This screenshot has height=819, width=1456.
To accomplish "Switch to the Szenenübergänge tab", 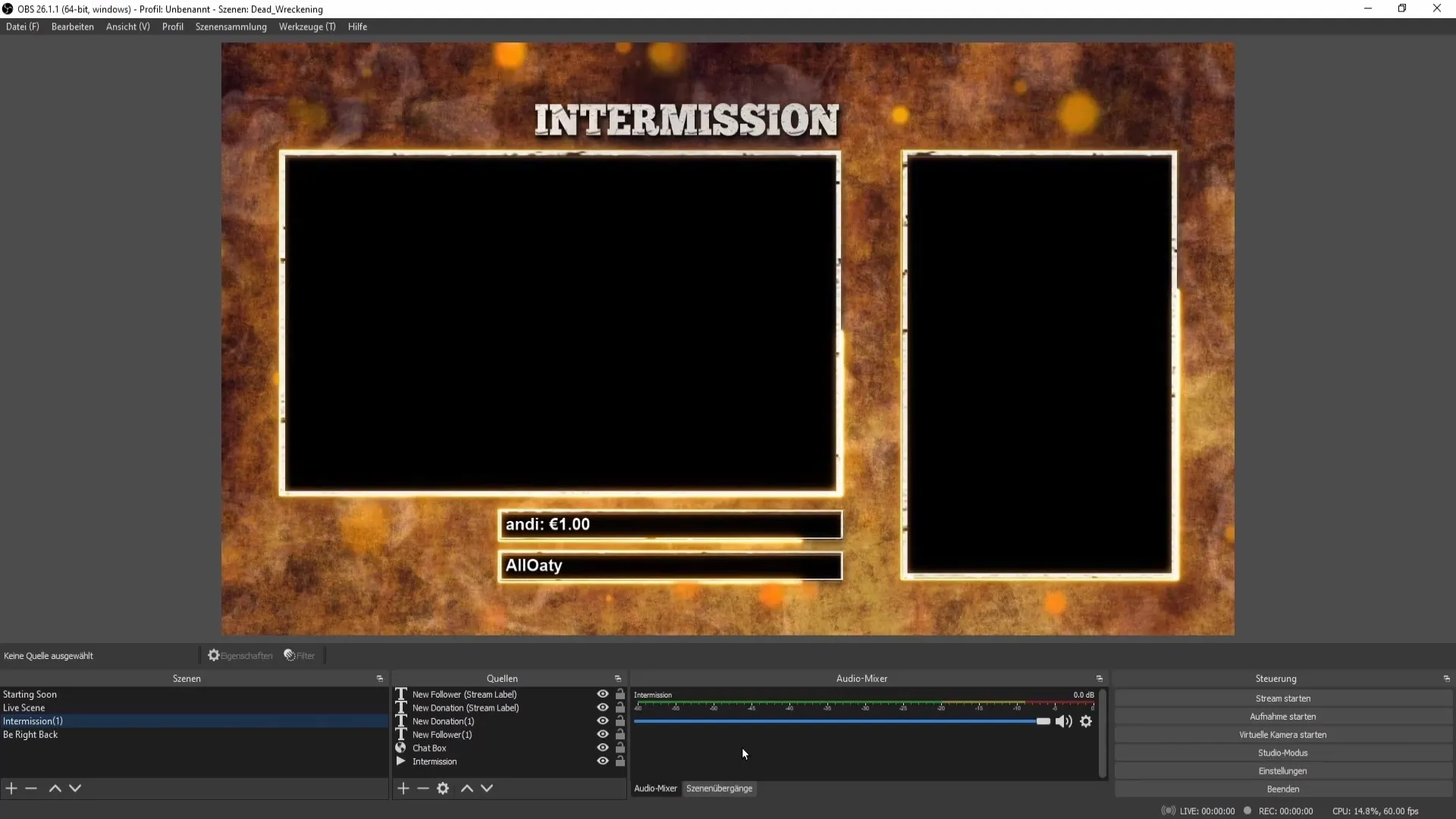I will click(720, 789).
